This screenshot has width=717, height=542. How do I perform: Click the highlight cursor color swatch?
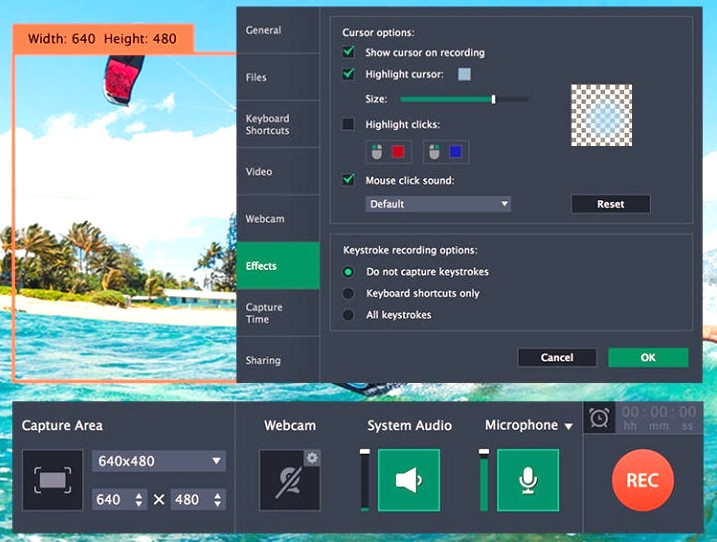coord(464,74)
